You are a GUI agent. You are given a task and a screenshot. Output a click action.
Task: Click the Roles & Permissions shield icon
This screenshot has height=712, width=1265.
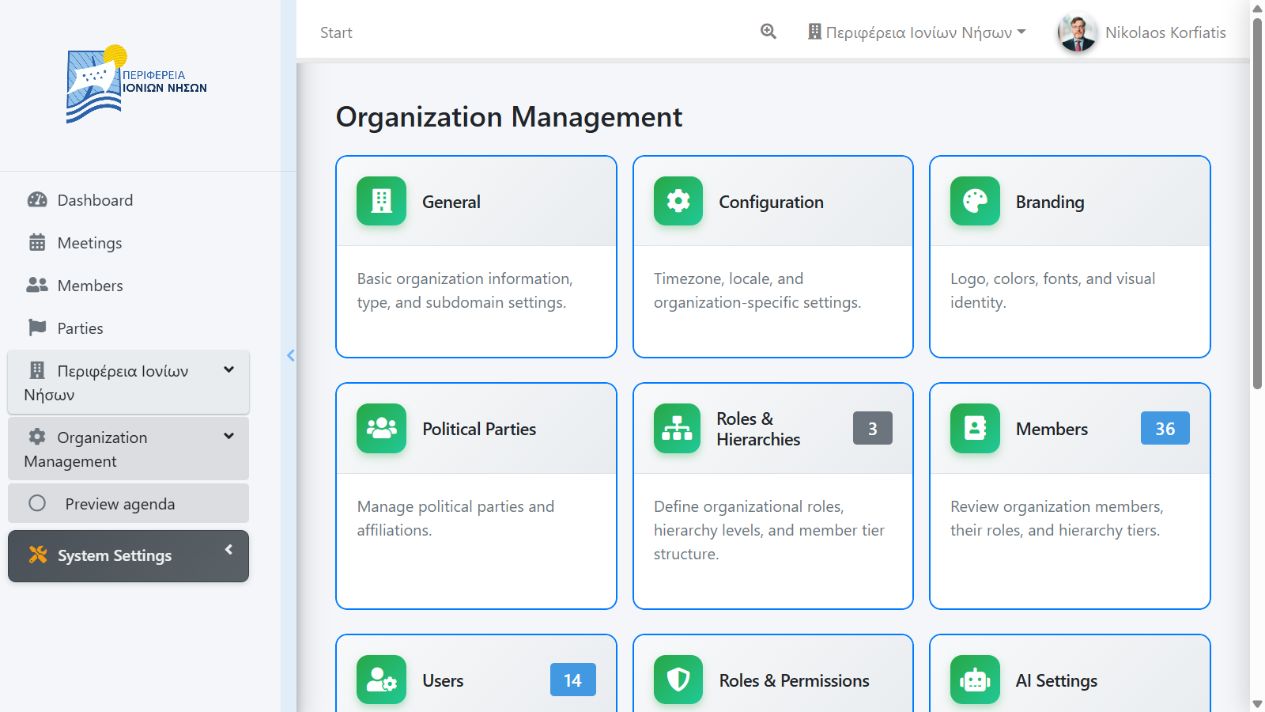[x=678, y=680]
